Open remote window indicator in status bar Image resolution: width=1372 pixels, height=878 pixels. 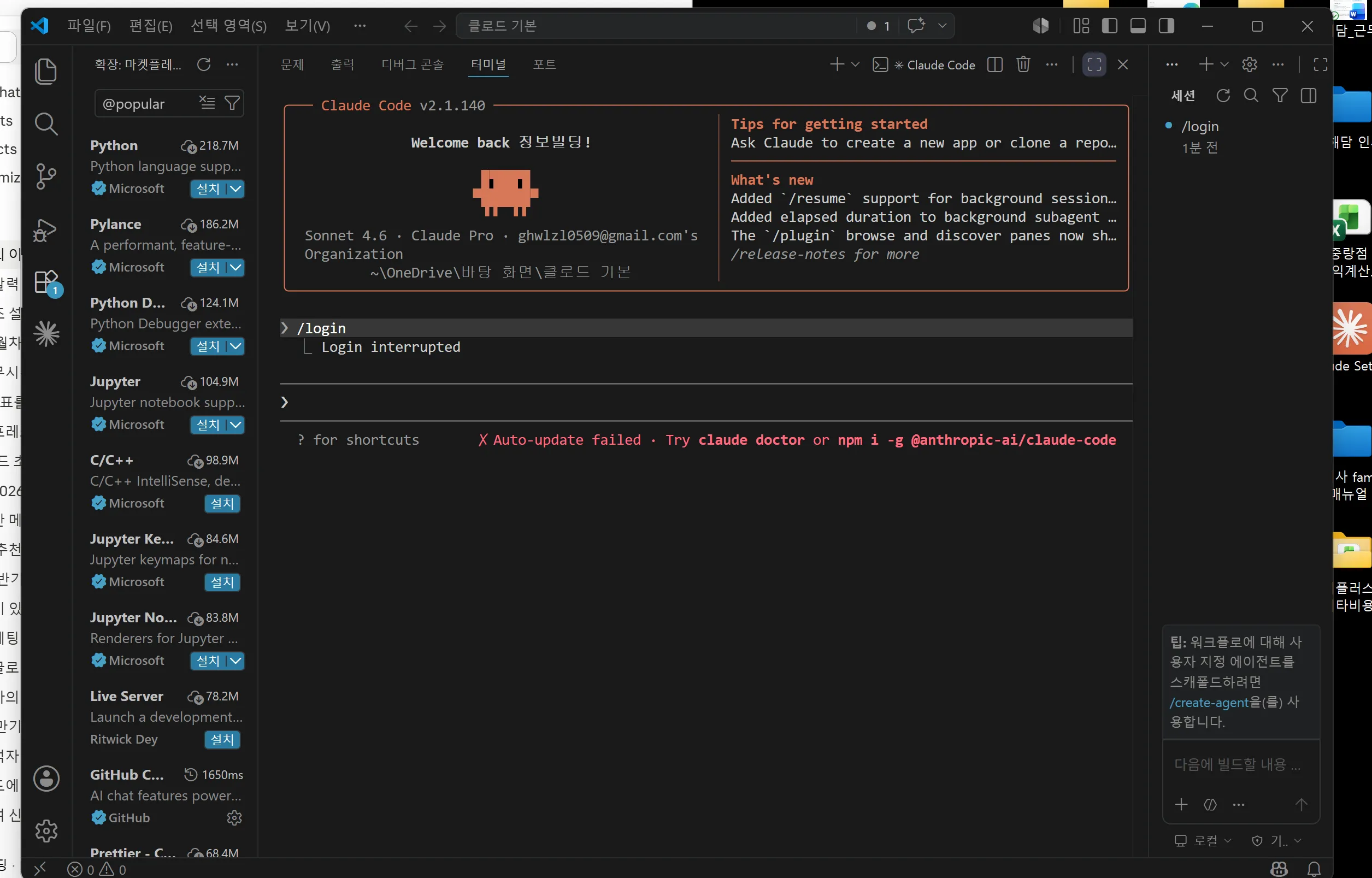tap(39, 869)
